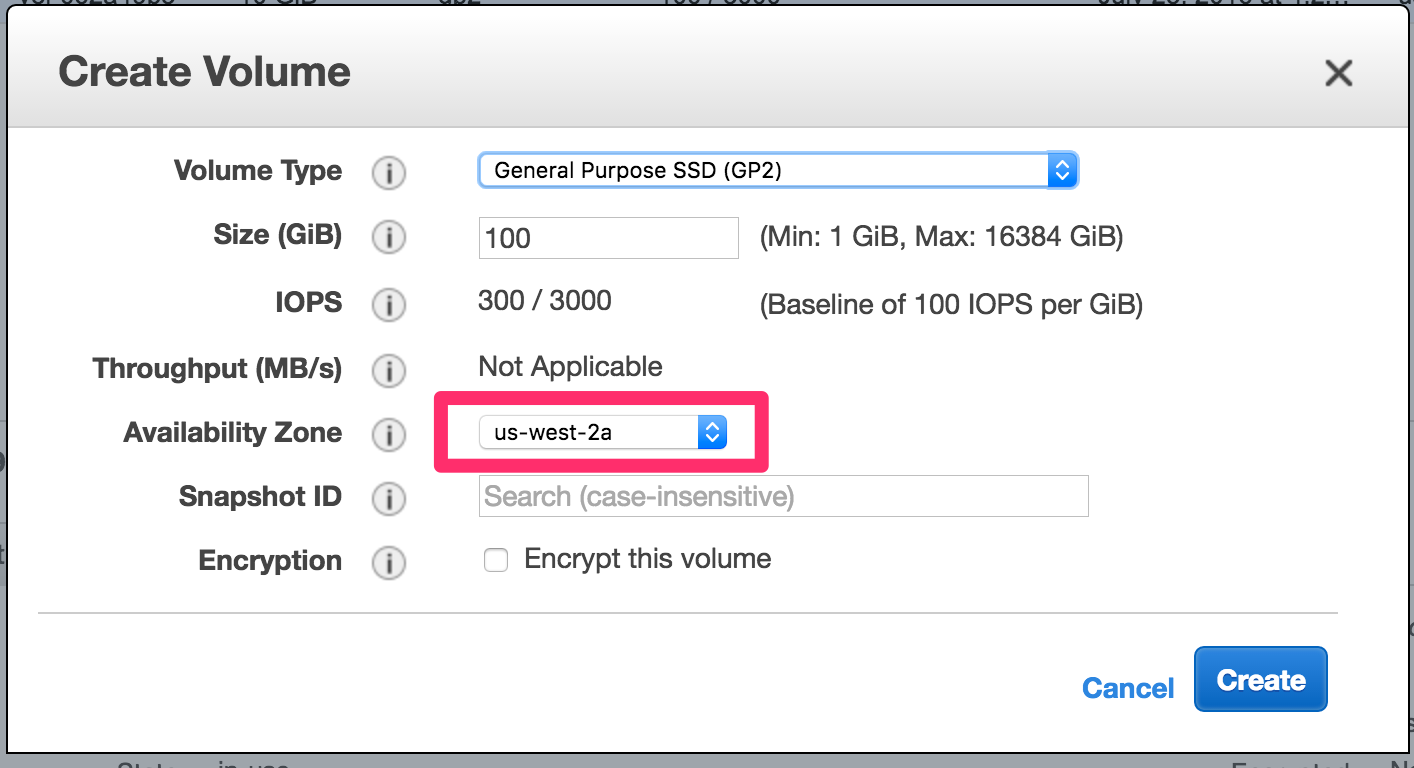Show info for the IOPS field
The height and width of the screenshot is (768, 1414).
(x=389, y=304)
